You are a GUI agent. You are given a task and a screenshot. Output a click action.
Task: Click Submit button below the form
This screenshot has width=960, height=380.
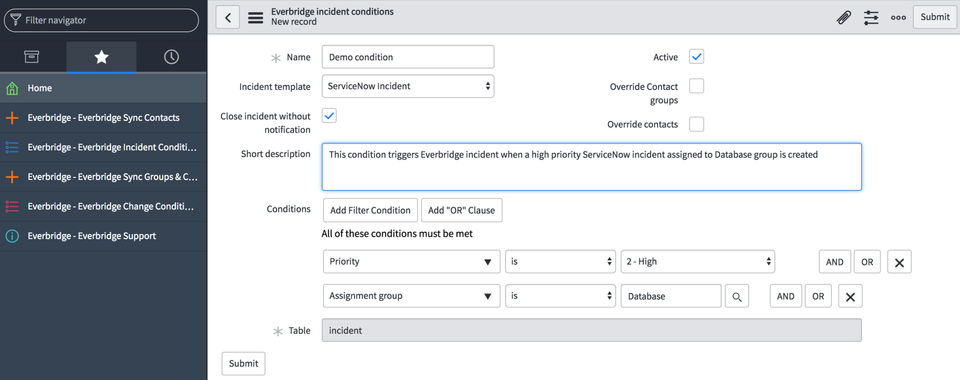244,363
